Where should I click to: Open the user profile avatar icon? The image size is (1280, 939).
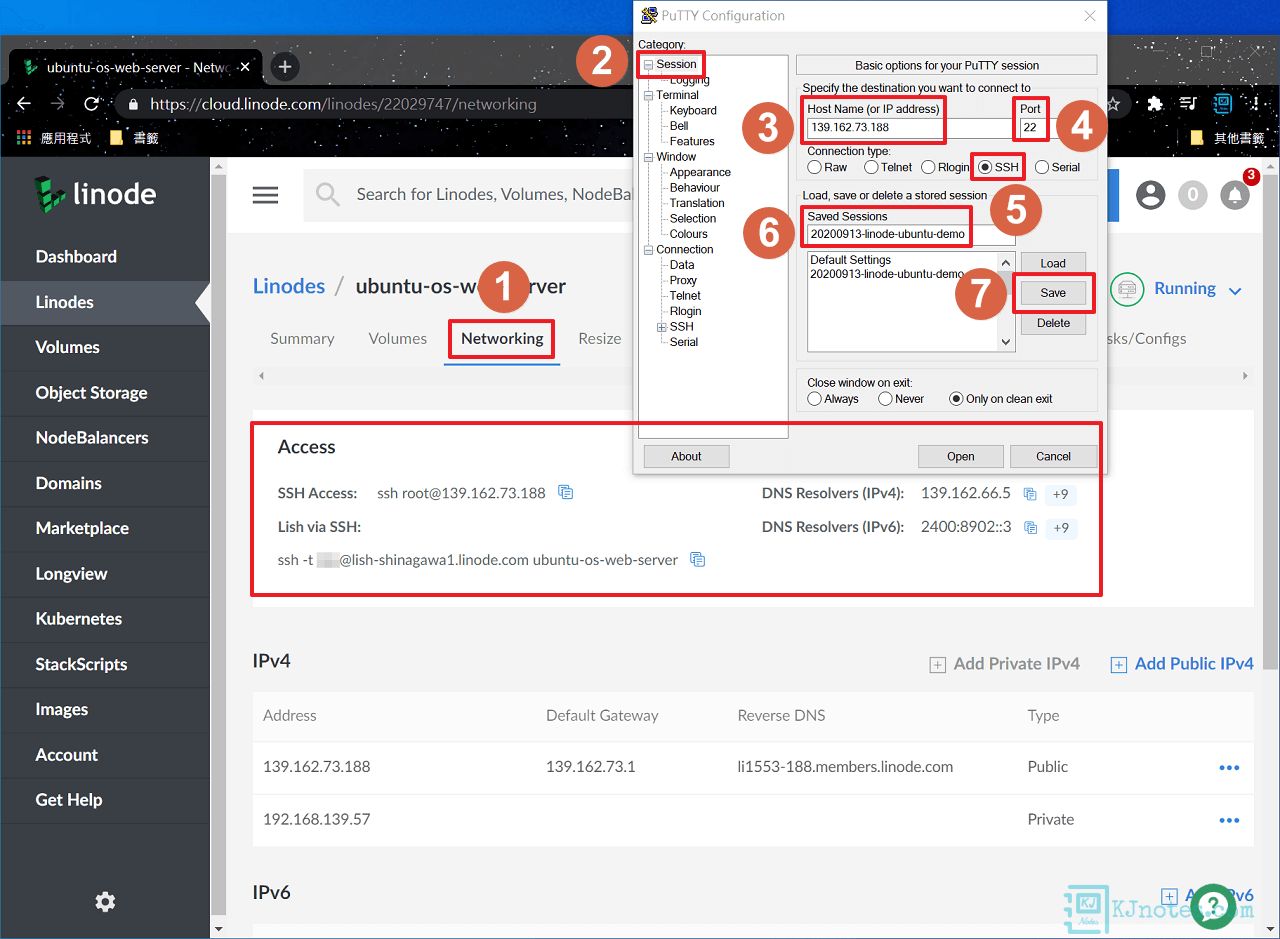coord(1151,195)
